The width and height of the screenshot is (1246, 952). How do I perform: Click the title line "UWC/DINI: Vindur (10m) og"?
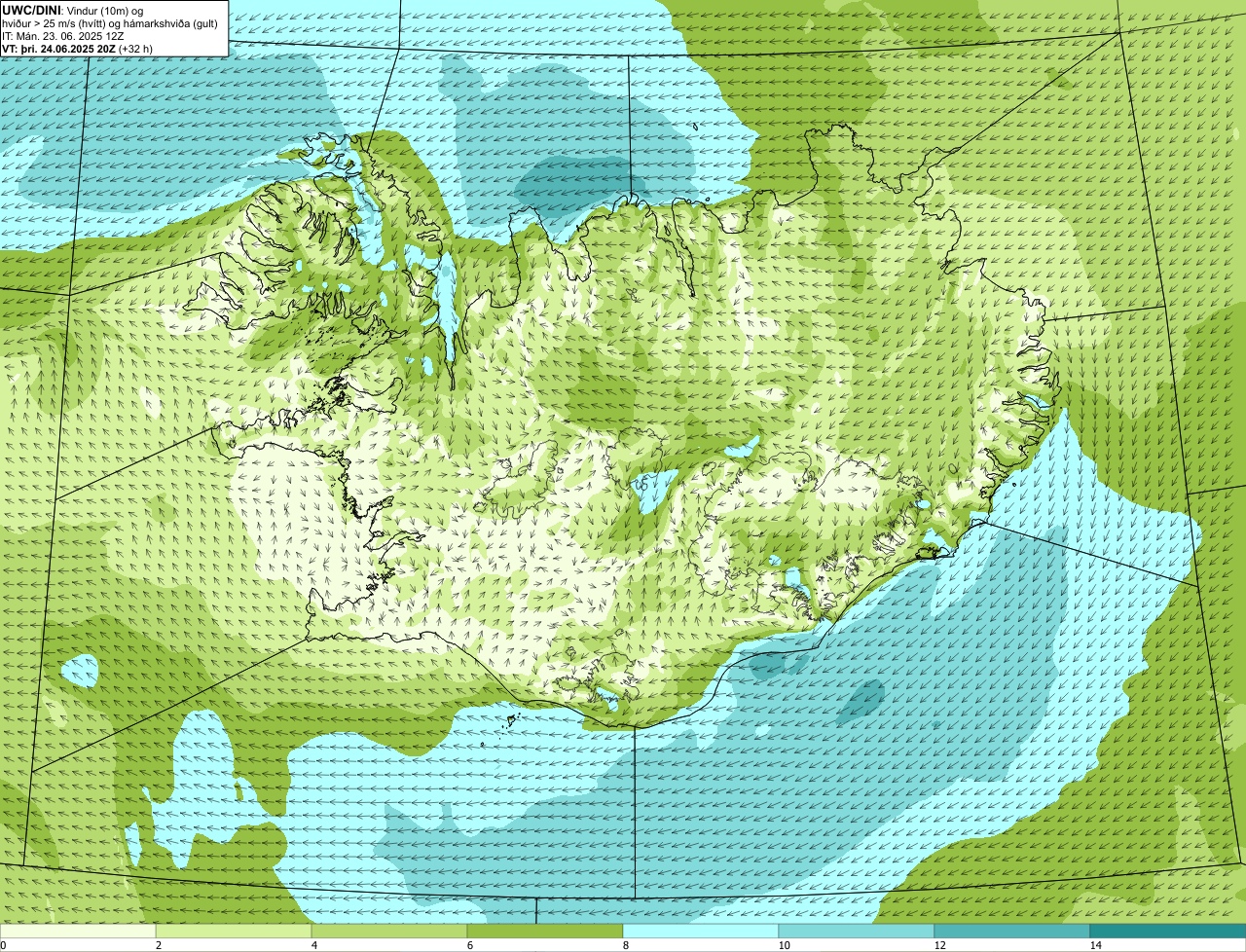pos(73,10)
